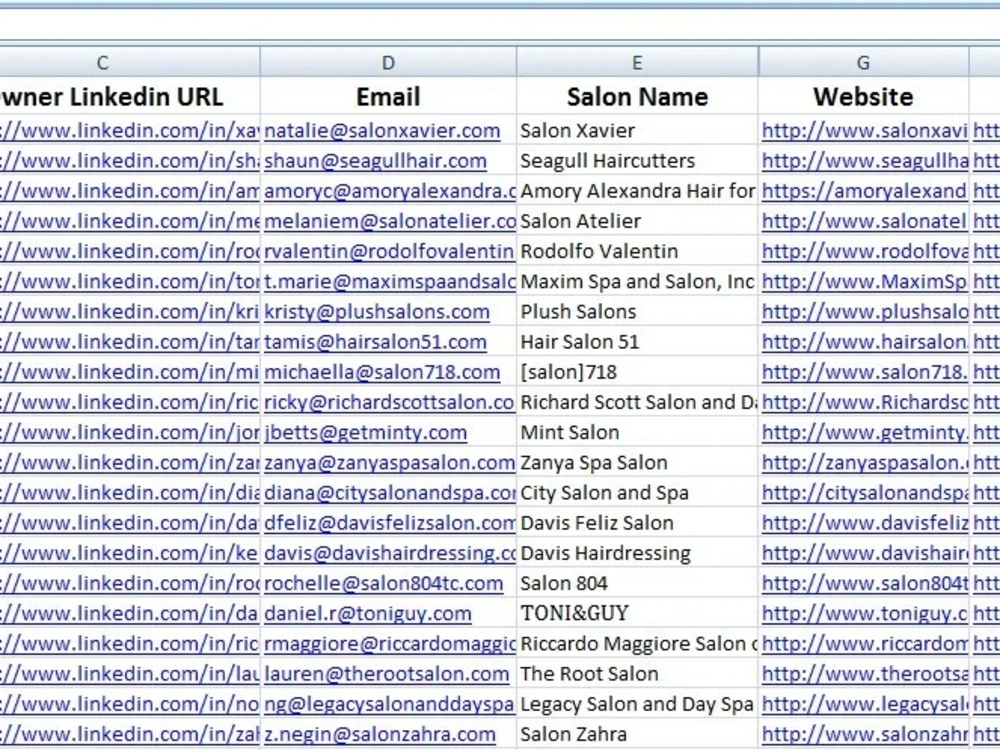Select the Salon Atelier cell
The width and height of the screenshot is (1000, 750).
pyautogui.click(x=637, y=221)
